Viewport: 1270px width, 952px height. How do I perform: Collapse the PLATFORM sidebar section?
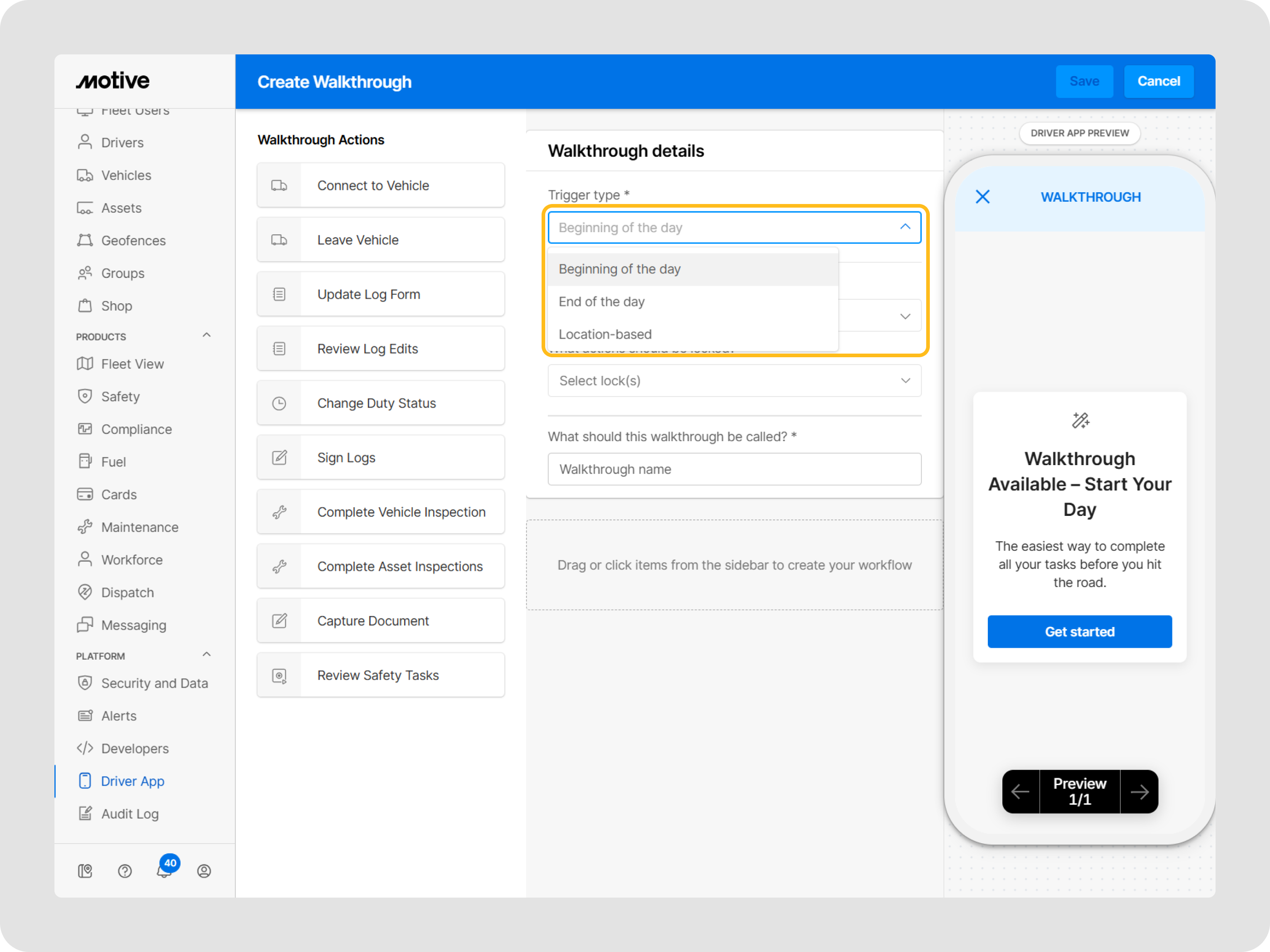207,655
